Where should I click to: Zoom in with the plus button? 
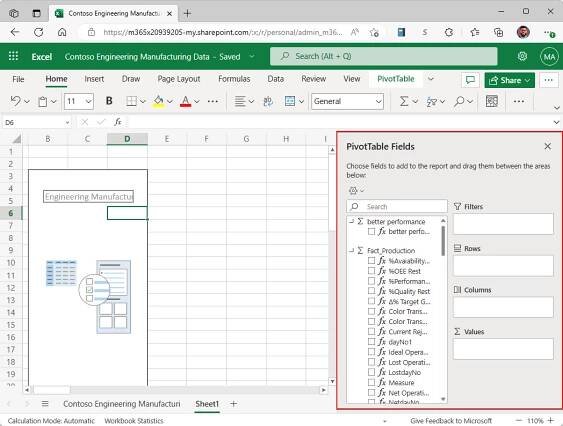(x=551, y=420)
